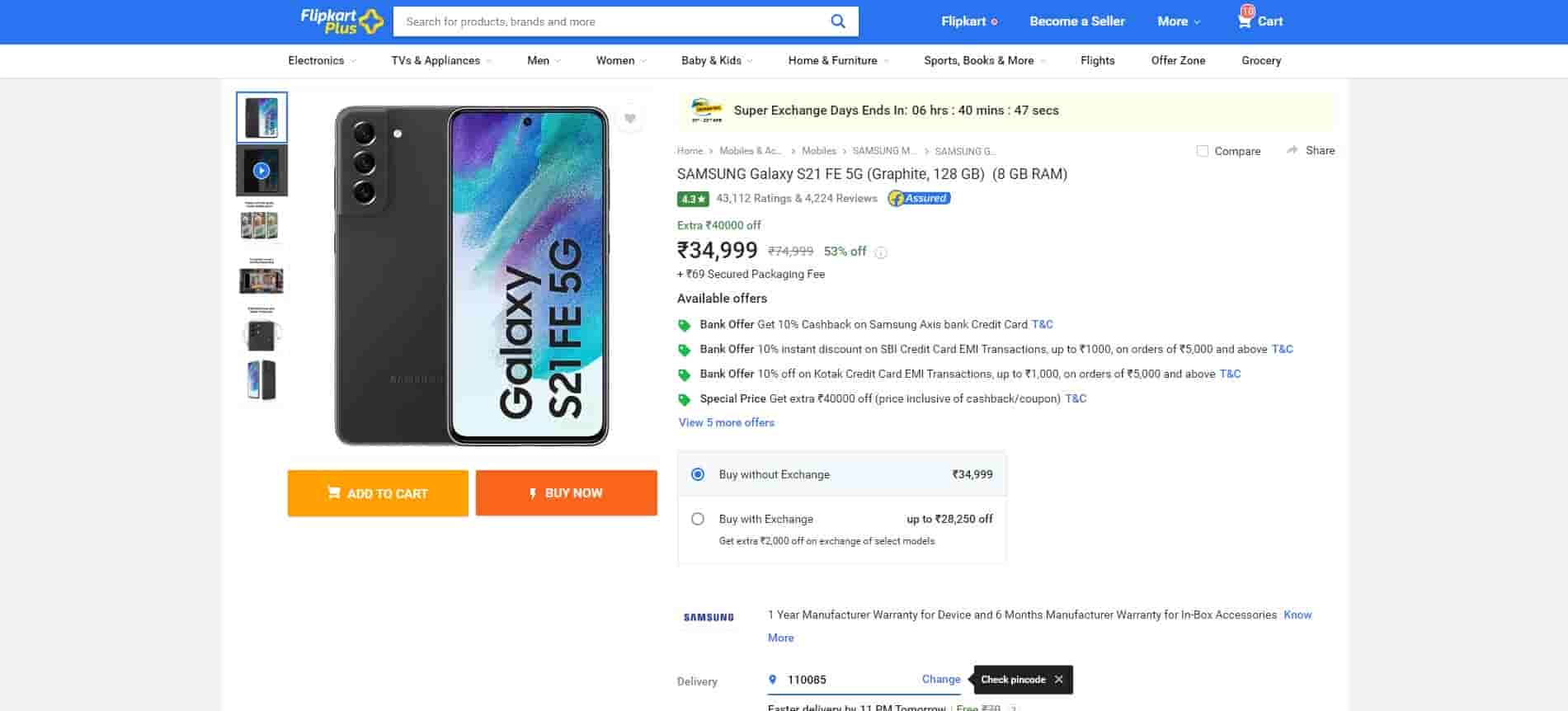Open the Grocery menu item
The image size is (1568, 711).
(1261, 60)
